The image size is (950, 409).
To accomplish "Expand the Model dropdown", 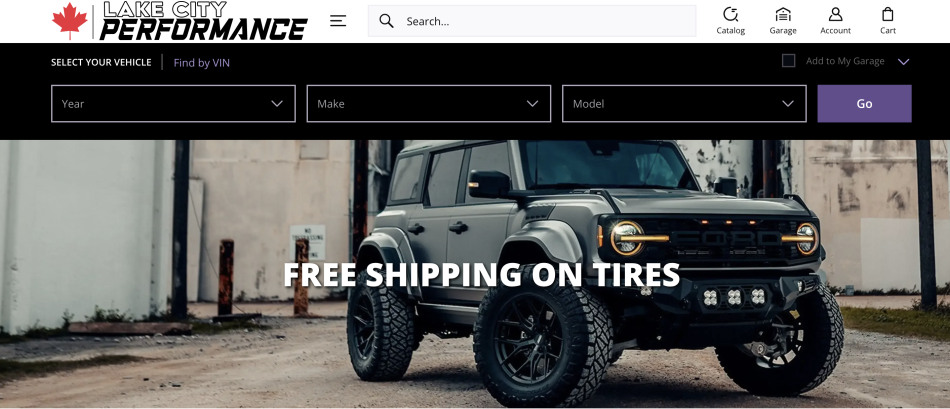I will (x=684, y=104).
